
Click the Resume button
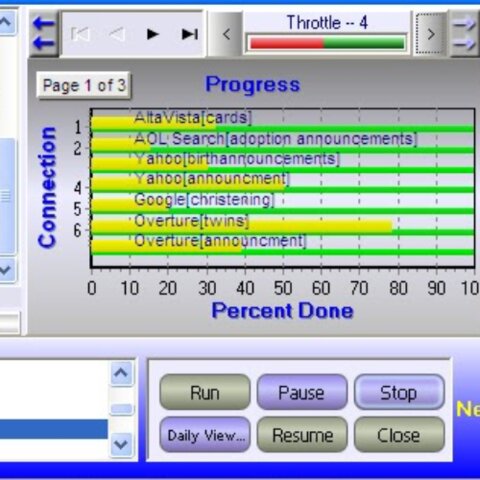(x=302, y=435)
